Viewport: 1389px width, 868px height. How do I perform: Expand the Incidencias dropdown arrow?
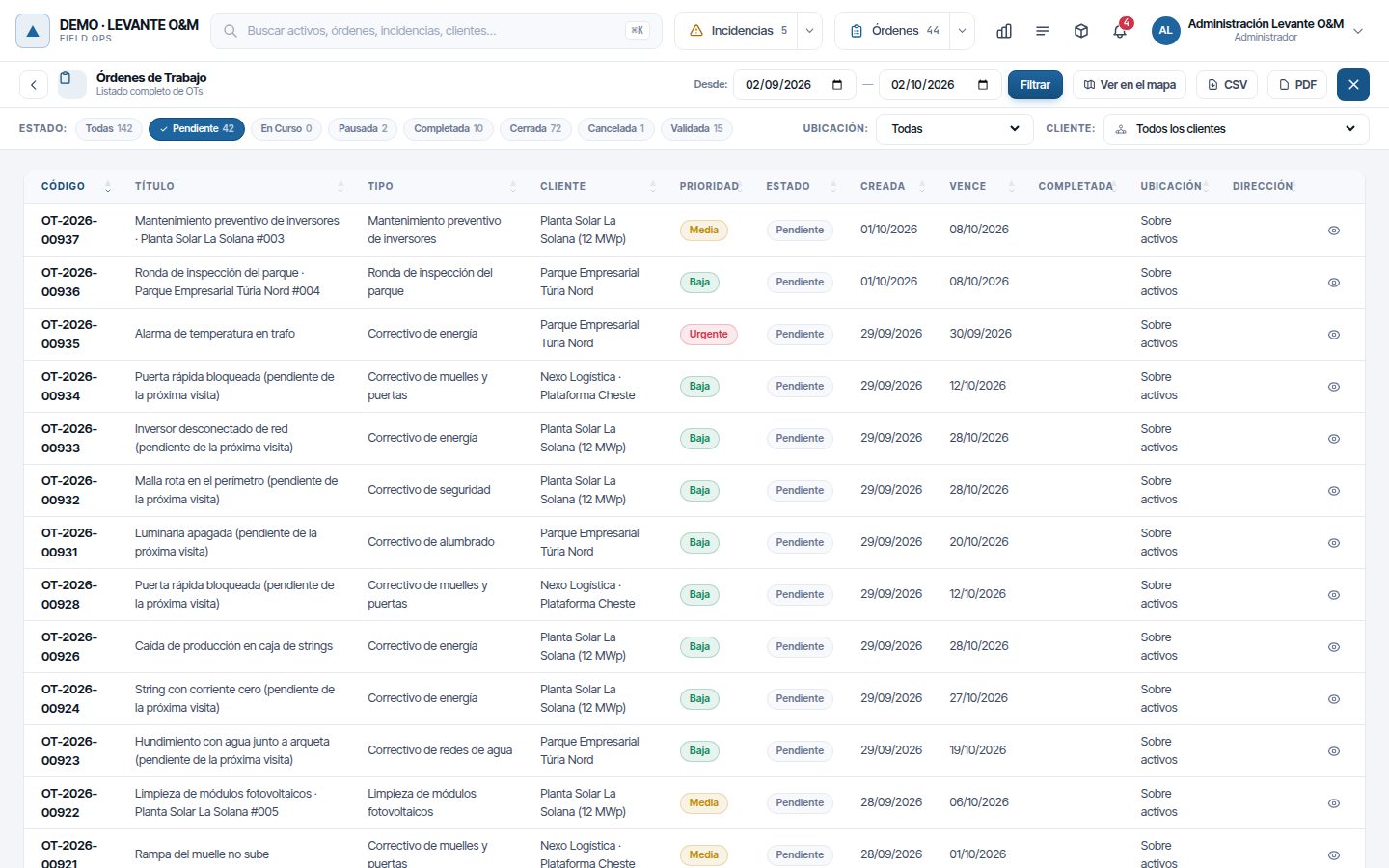coord(810,31)
